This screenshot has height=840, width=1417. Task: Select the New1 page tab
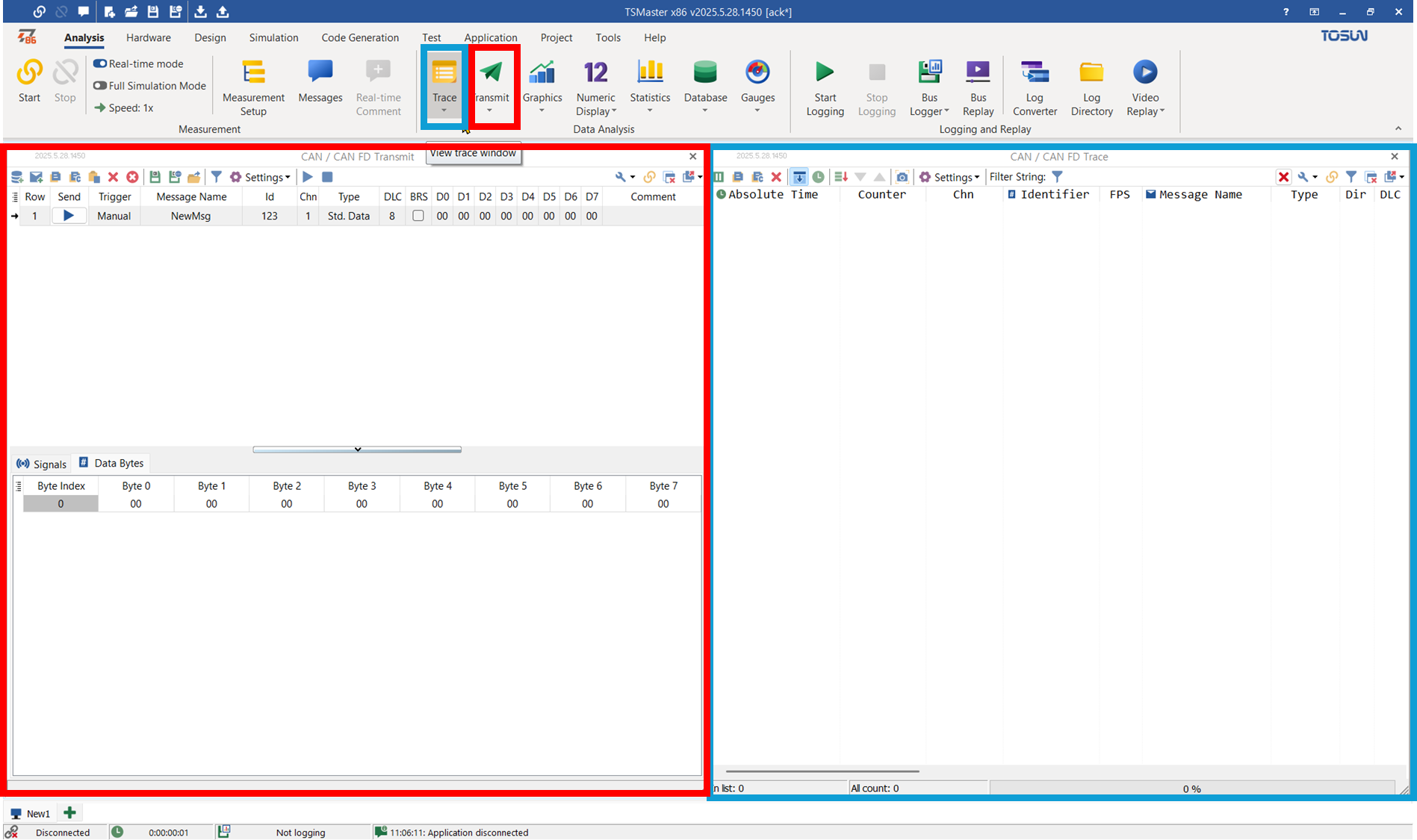31,813
